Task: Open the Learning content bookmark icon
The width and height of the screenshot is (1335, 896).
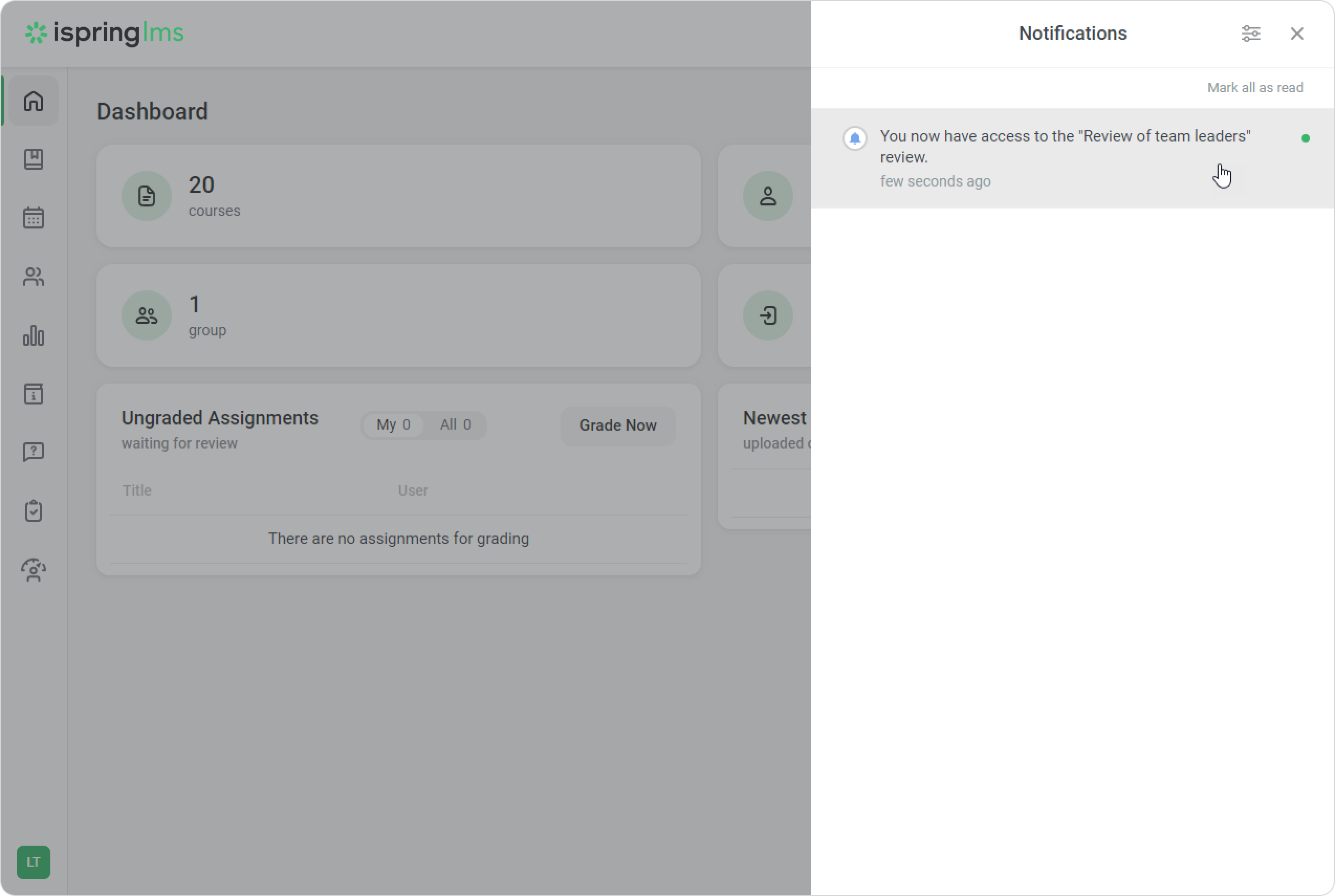Action: pyautogui.click(x=33, y=159)
